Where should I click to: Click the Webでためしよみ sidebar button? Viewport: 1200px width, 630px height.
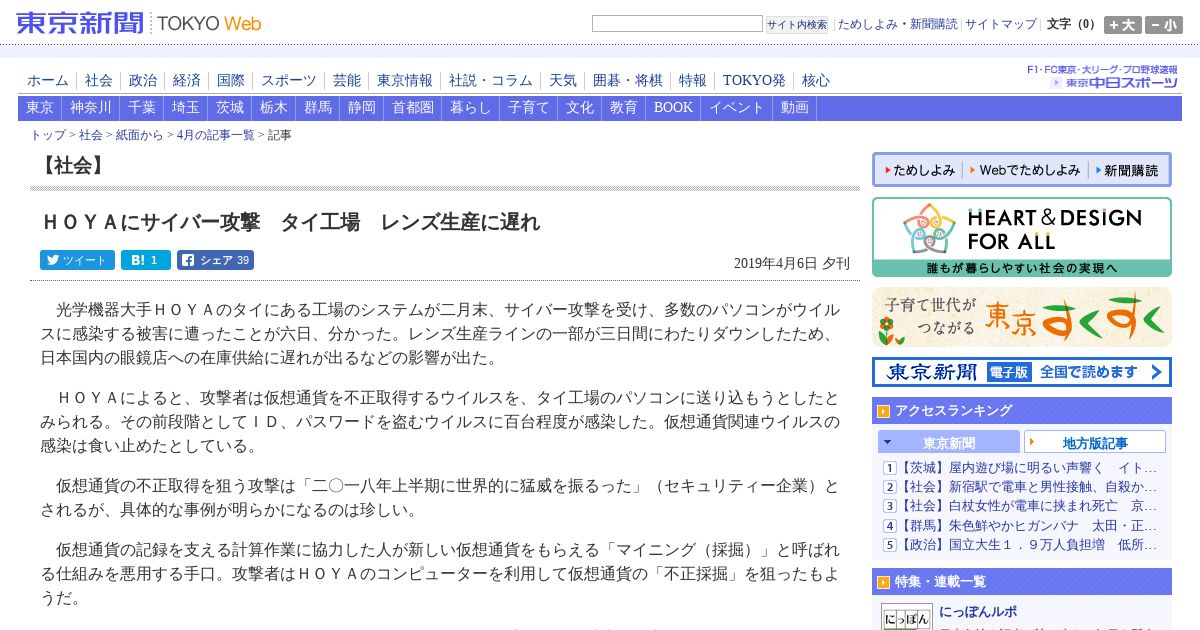tap(1025, 170)
